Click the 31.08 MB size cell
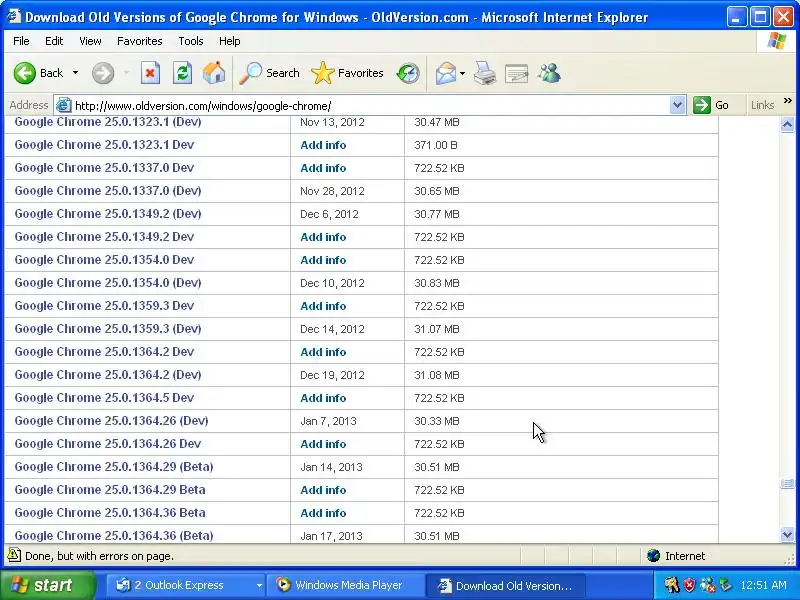 tap(437, 375)
